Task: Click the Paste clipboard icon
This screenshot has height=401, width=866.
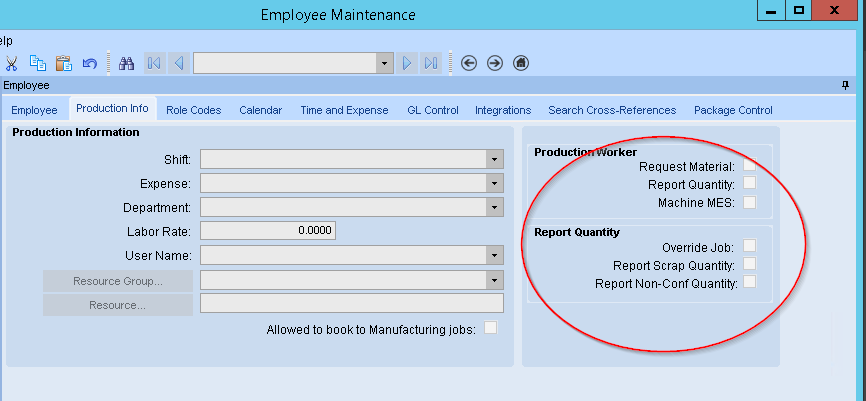Action: click(x=63, y=63)
